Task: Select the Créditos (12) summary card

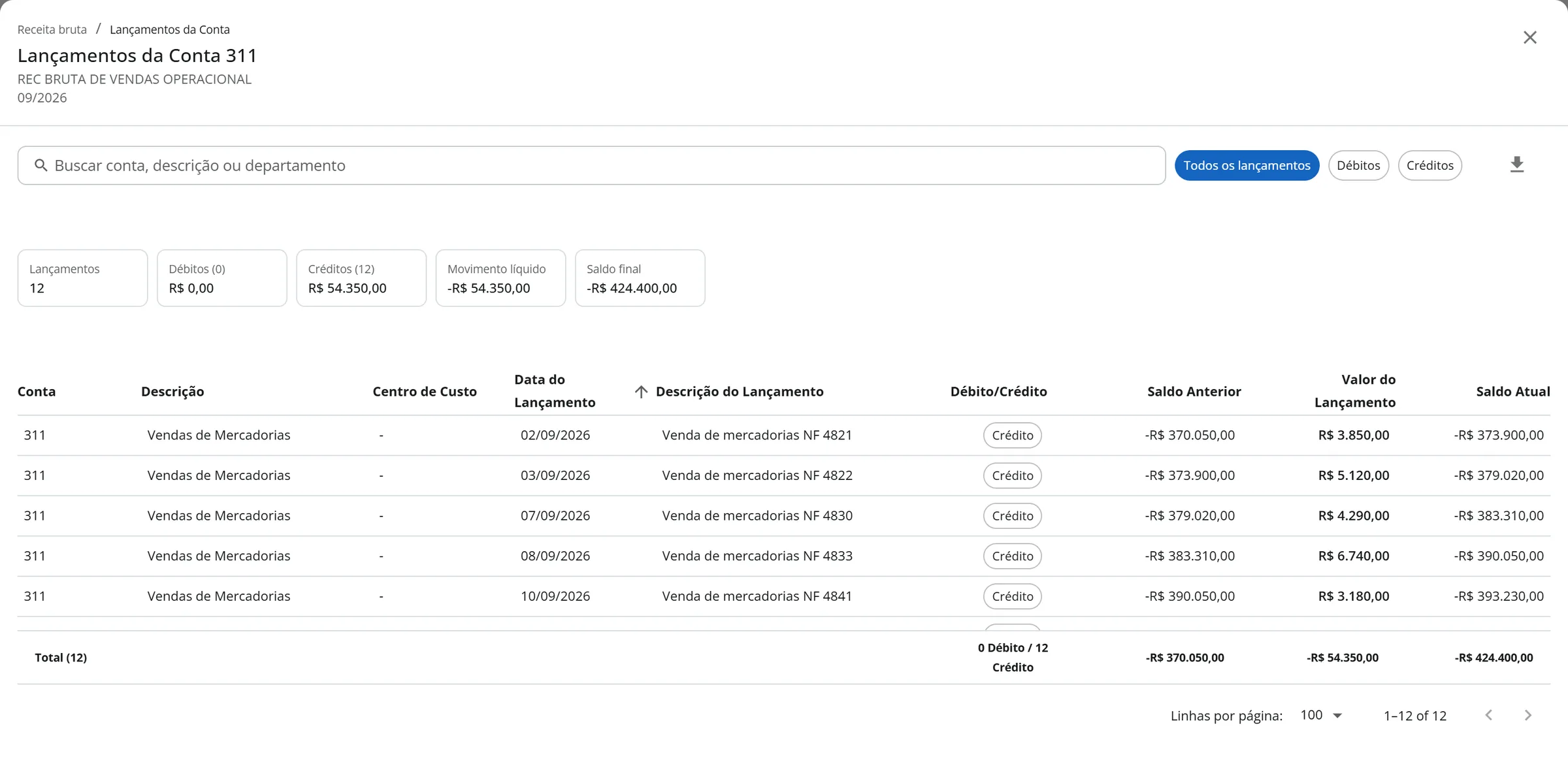Action: click(361, 278)
